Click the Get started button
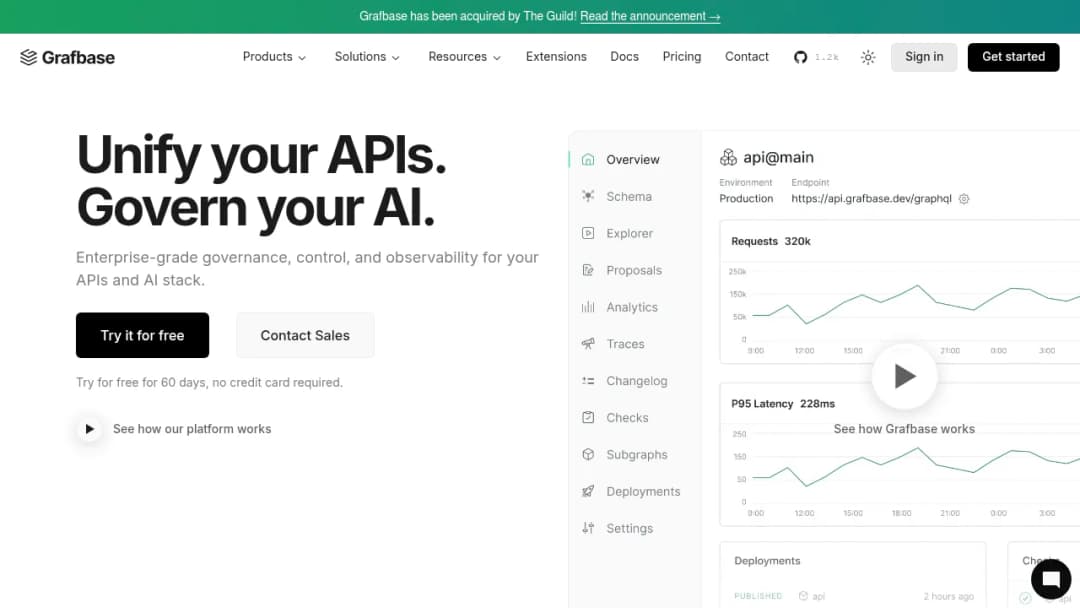This screenshot has height=608, width=1080. [1013, 57]
